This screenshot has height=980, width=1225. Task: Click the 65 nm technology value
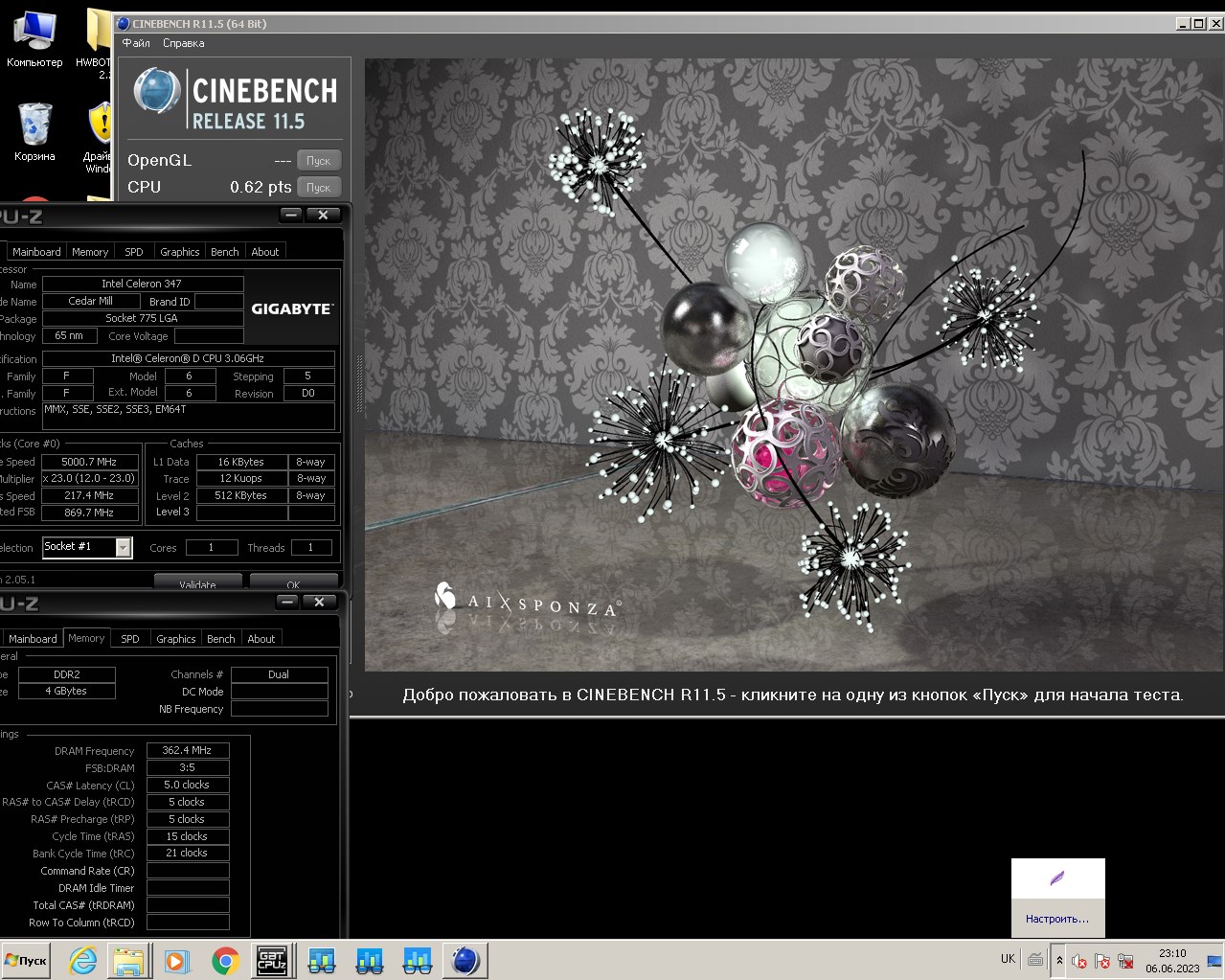[69, 335]
